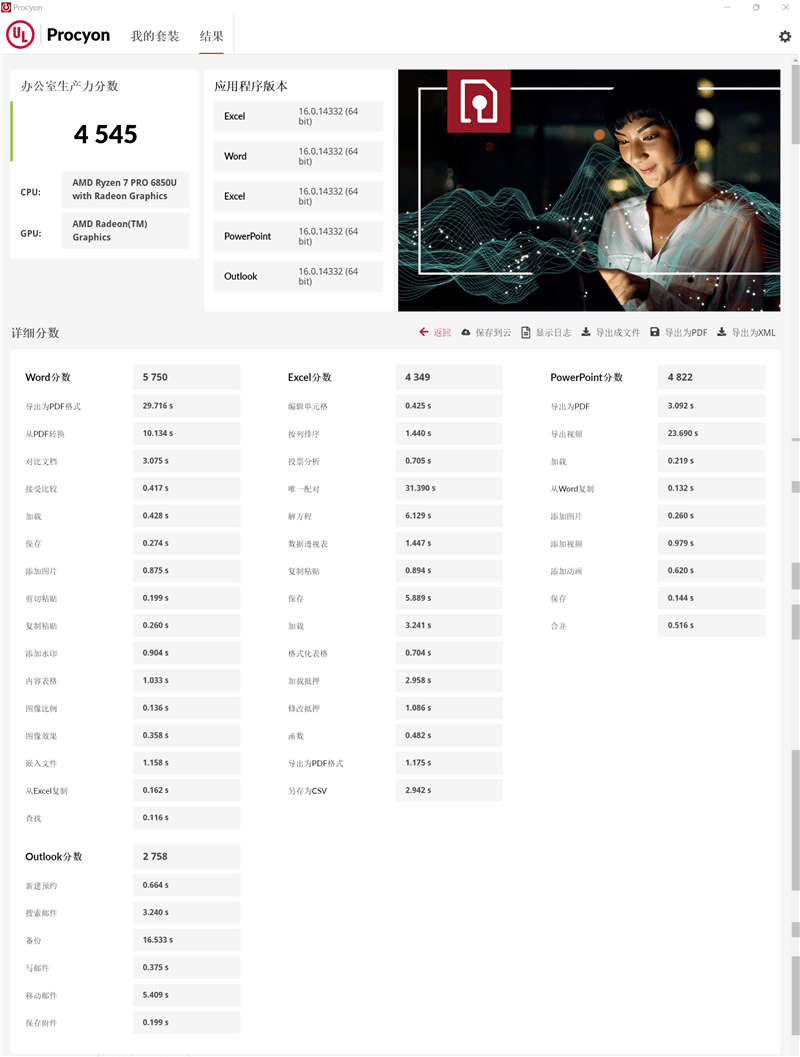Click the 新建预约 value 0.664 s
Viewport: 800px width, 1057px height.
click(x=187, y=885)
